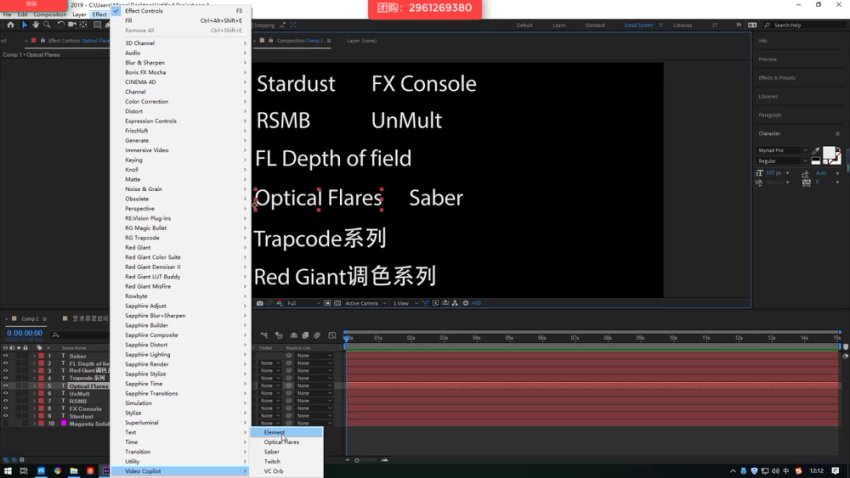Click the eyedropper in the Character panel
Screen dimensions: 850x478
click(815, 151)
